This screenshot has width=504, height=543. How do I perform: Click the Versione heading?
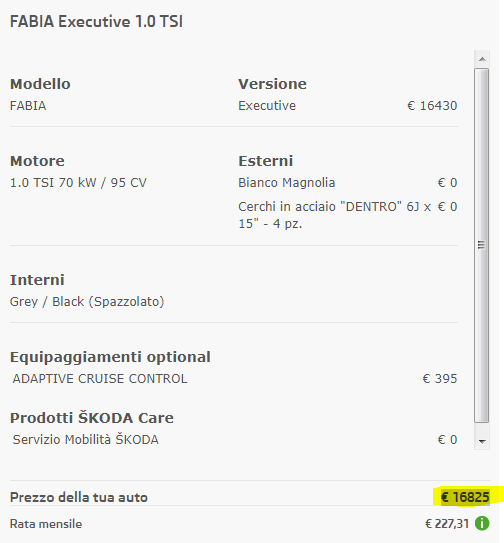coord(272,84)
